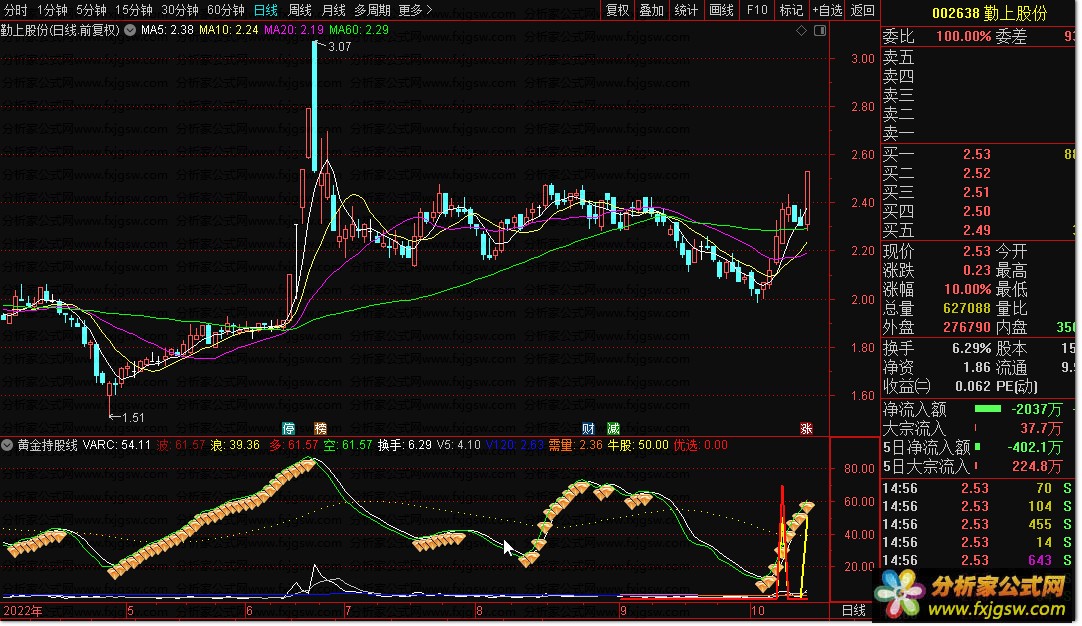Screen dimensions: 1082x626
Task: Click the 财 financial marker on chart
Action: (x=588, y=429)
